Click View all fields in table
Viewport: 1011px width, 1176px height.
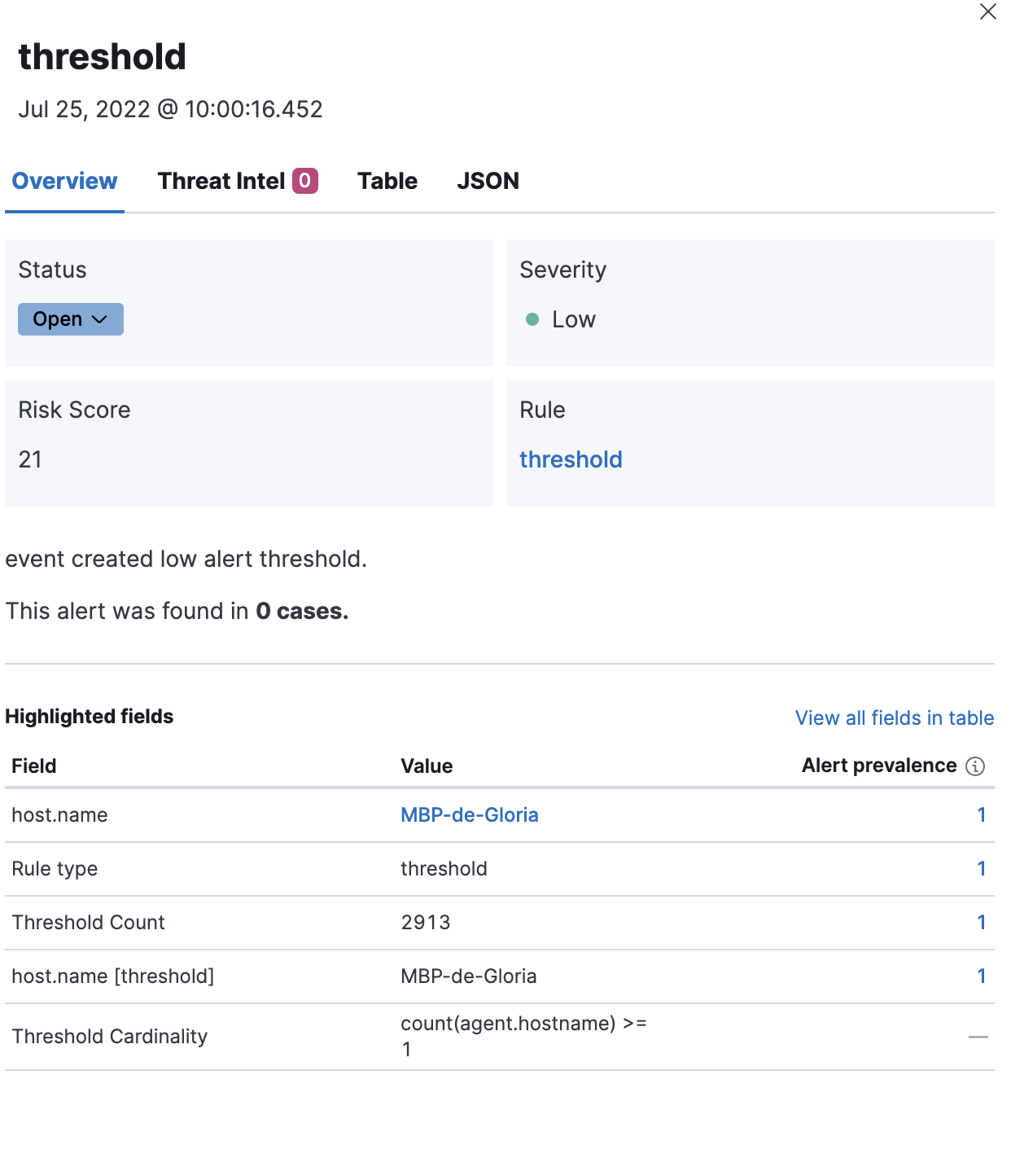pos(893,717)
